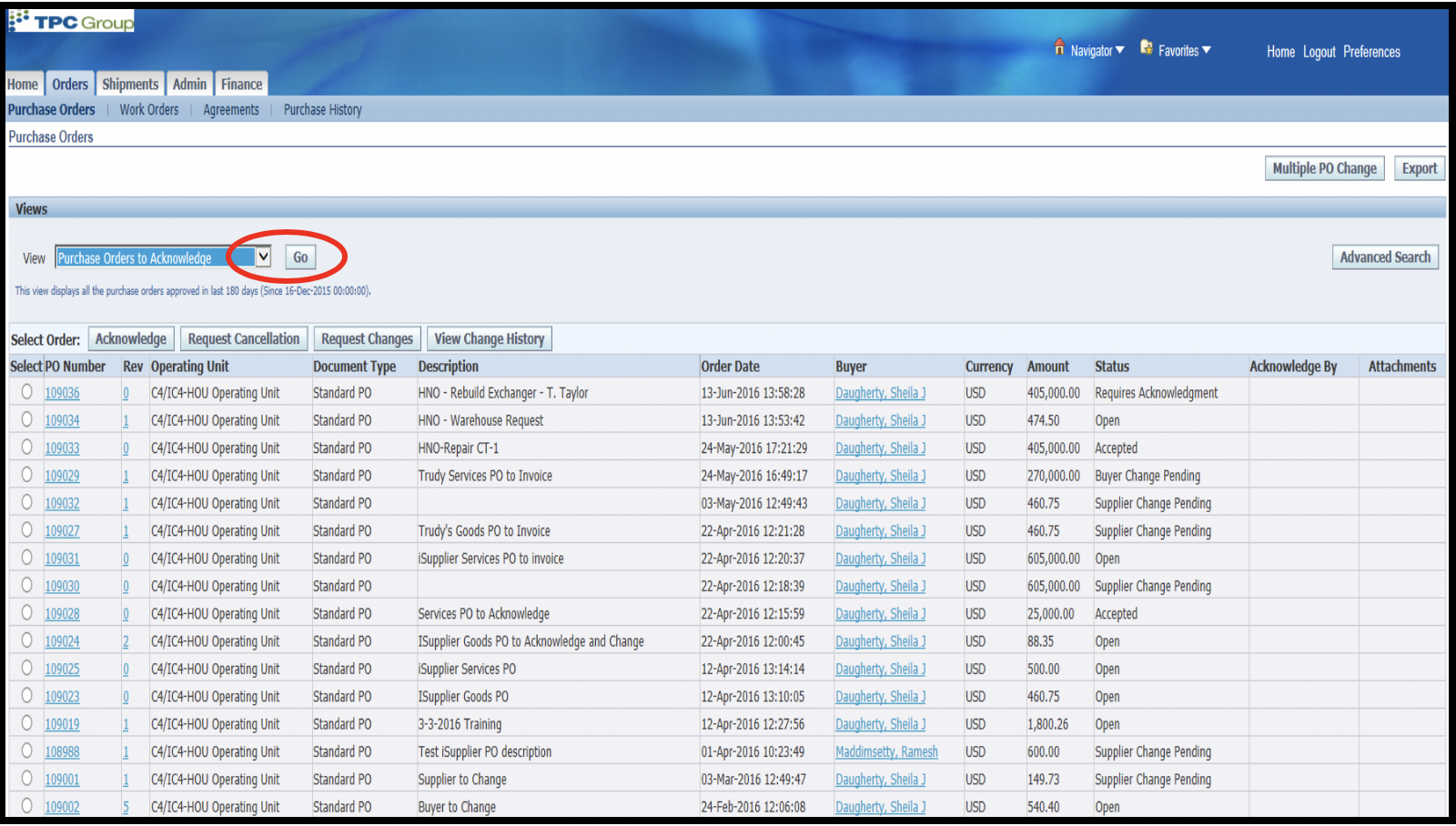Click the View Change History button

point(490,338)
